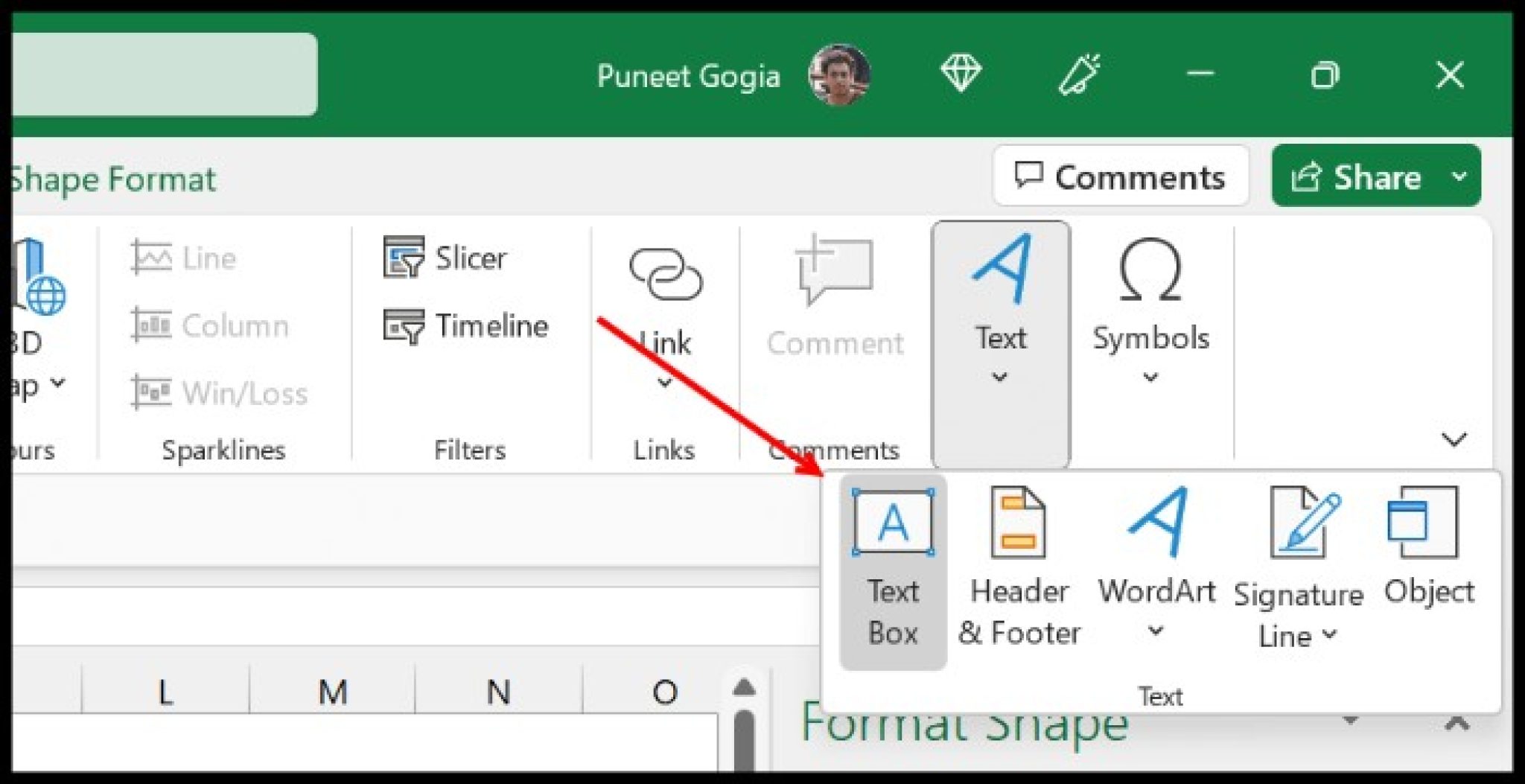Insert a Slicer
This screenshot has height=784, width=1525.
click(447, 258)
